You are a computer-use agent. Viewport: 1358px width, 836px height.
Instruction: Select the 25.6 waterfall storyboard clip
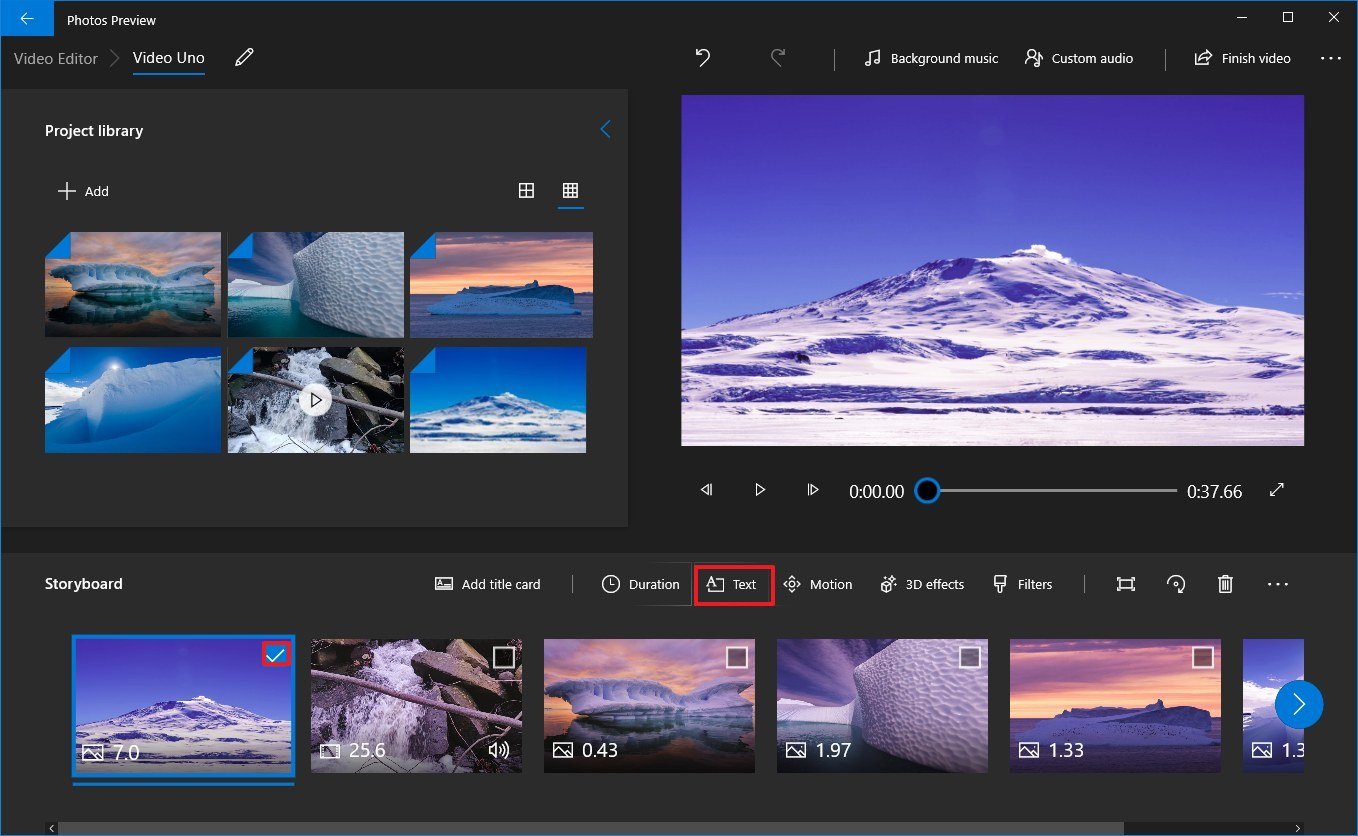point(416,706)
